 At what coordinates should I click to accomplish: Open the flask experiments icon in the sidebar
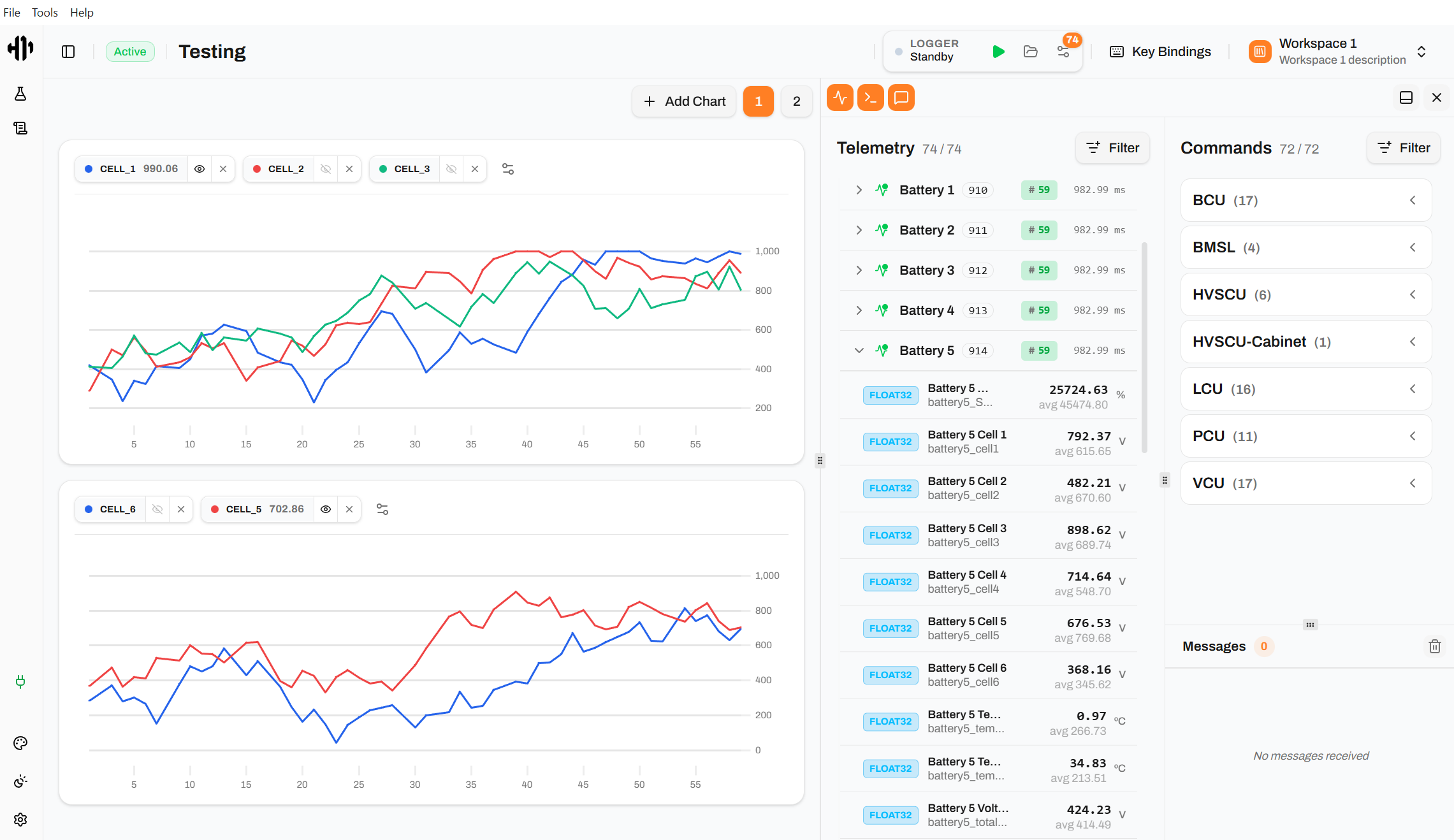coord(20,94)
